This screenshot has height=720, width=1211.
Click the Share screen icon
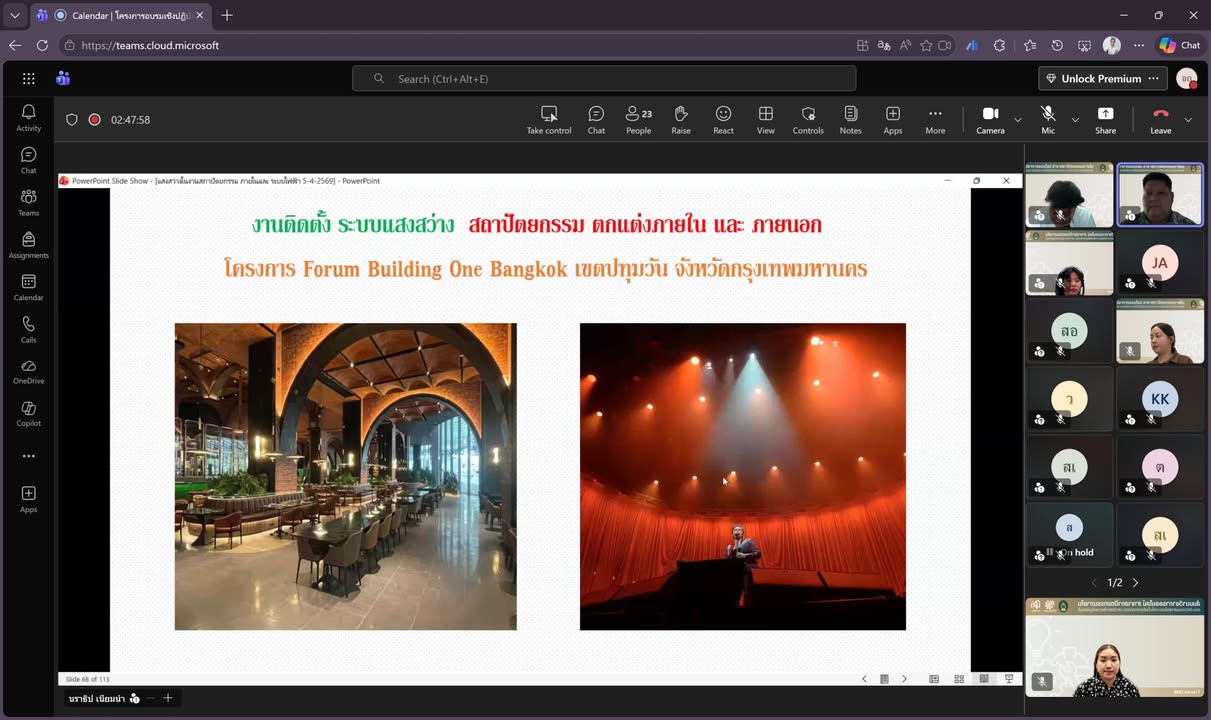pos(1105,119)
